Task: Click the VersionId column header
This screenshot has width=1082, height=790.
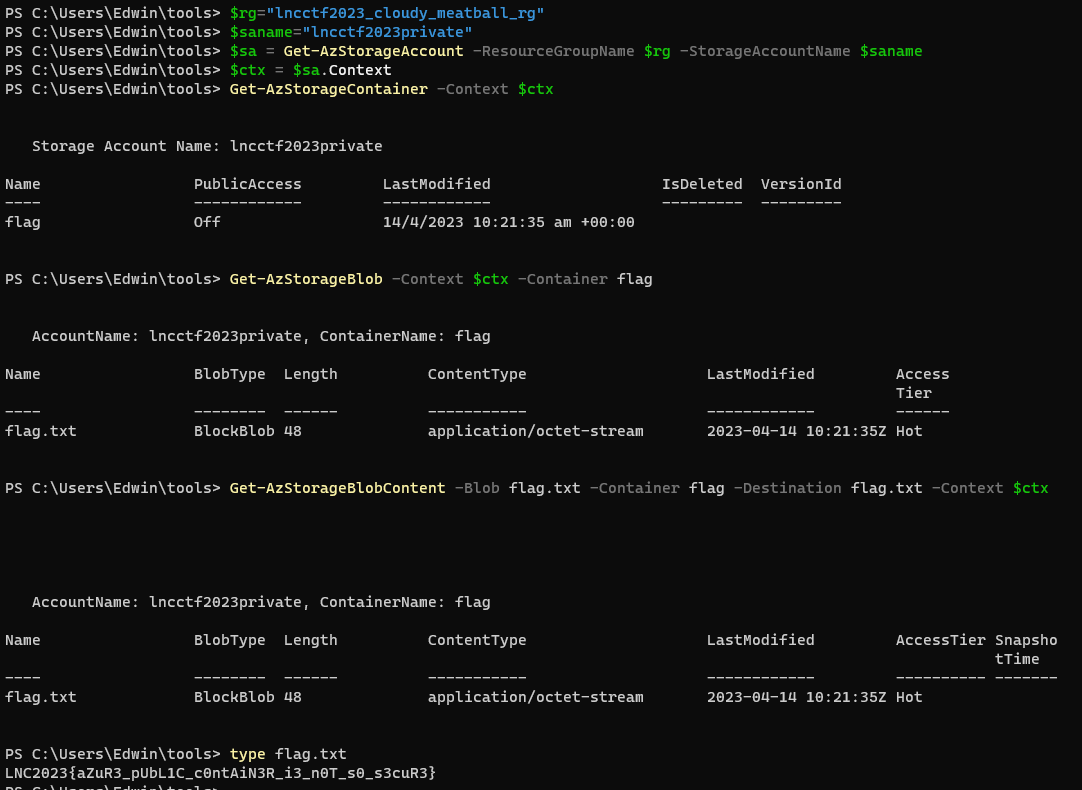Action: click(x=800, y=184)
